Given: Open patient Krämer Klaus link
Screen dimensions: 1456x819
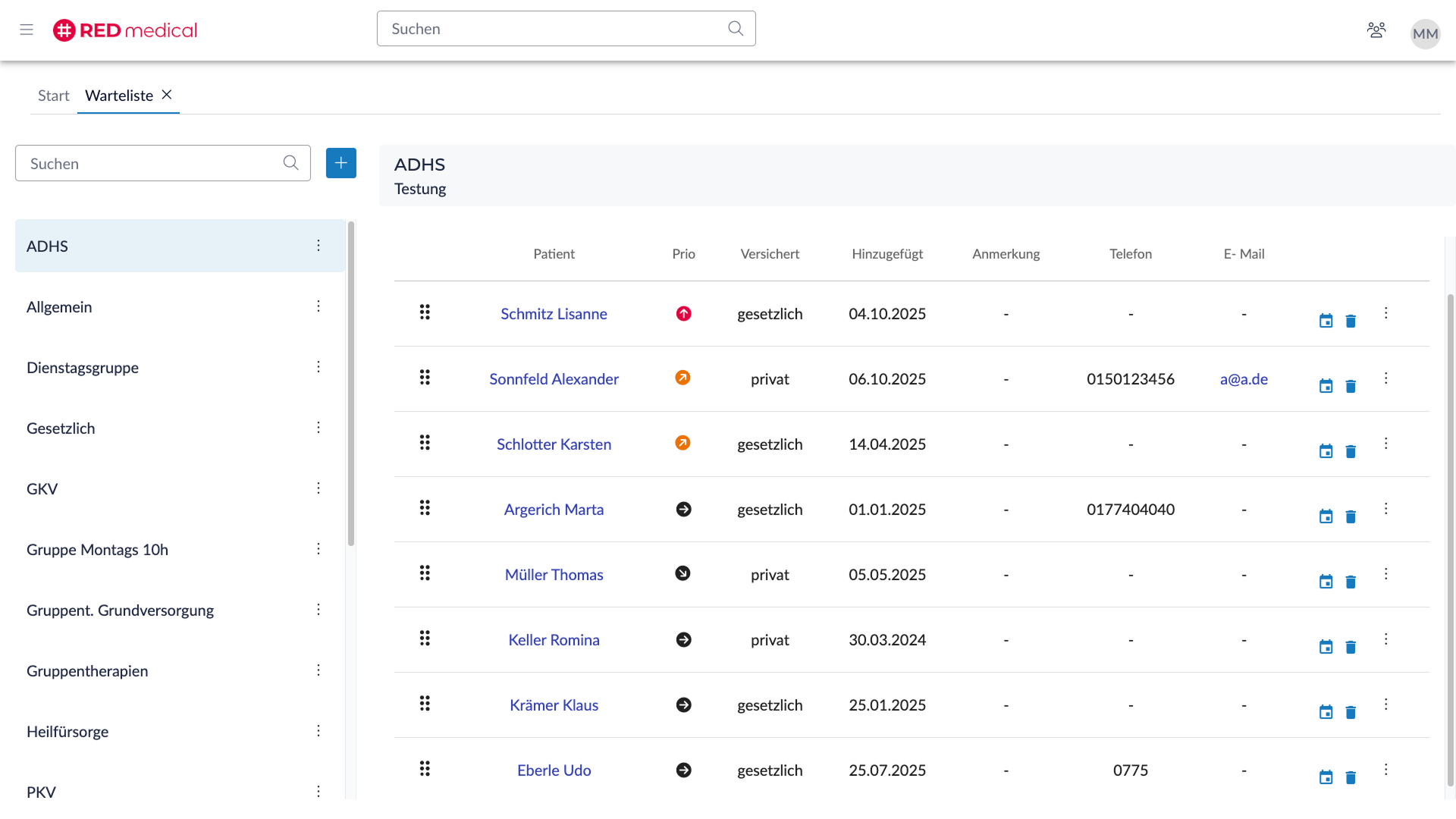Looking at the screenshot, I should (554, 705).
